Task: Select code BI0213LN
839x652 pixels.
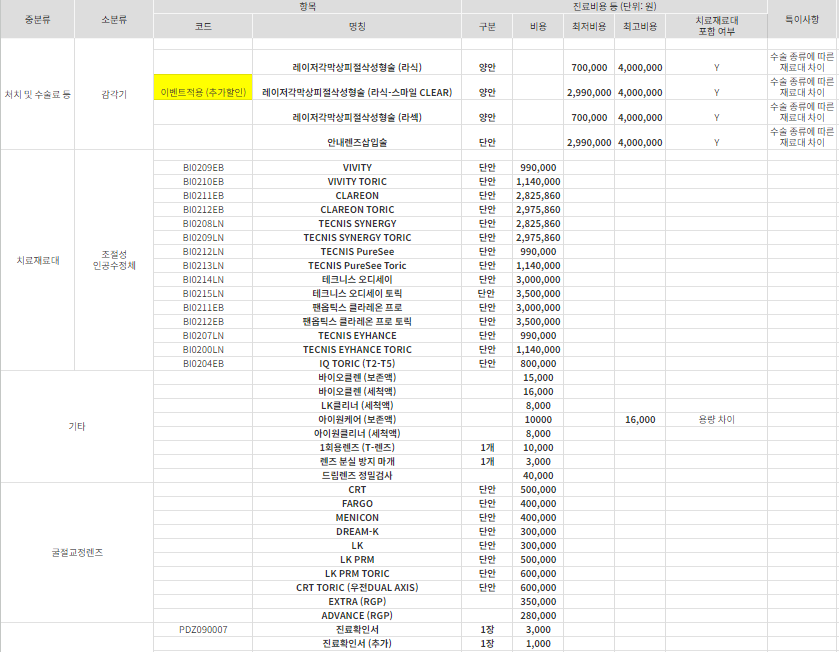Action: pos(203,266)
